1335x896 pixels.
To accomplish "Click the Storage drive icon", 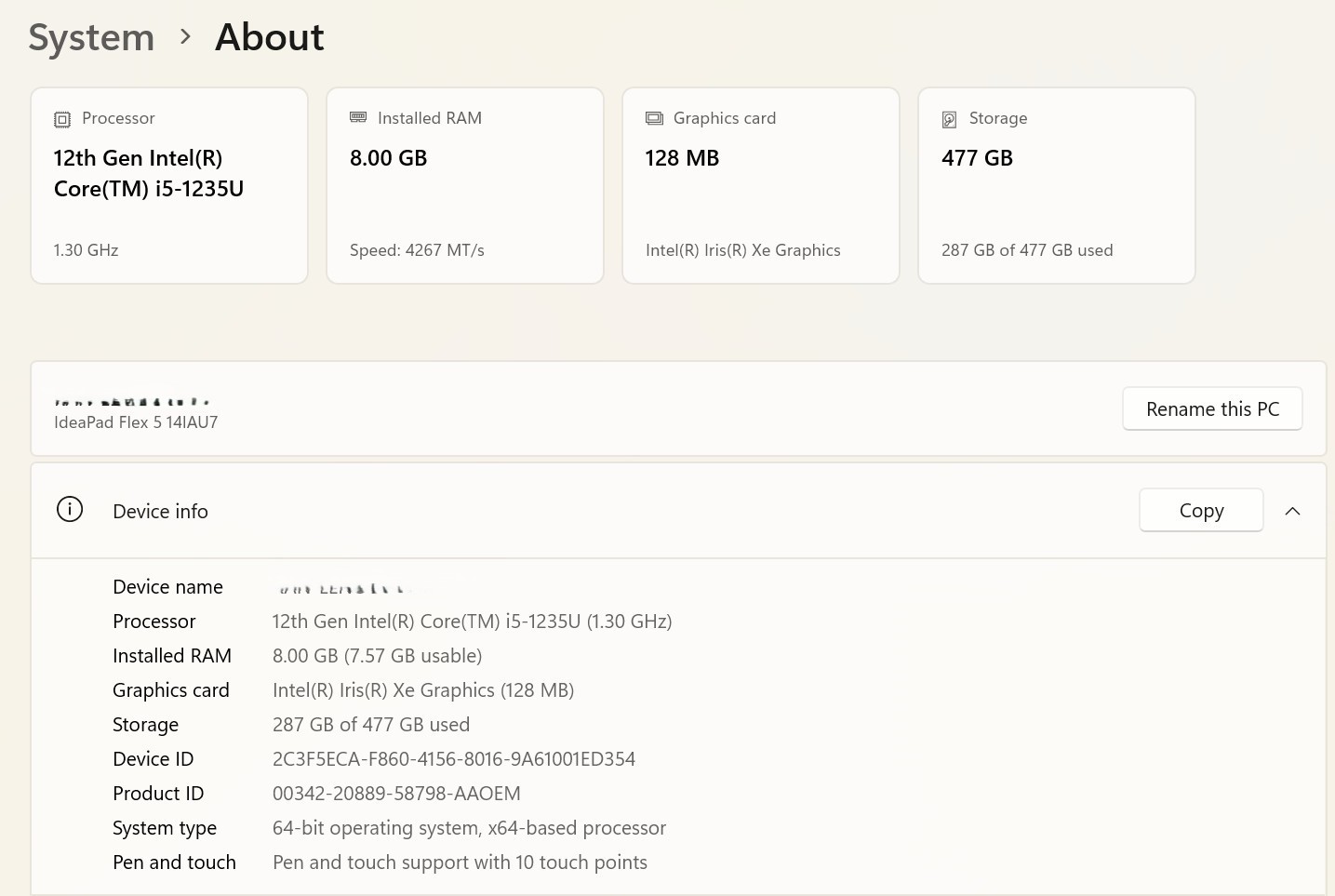I will (x=950, y=119).
